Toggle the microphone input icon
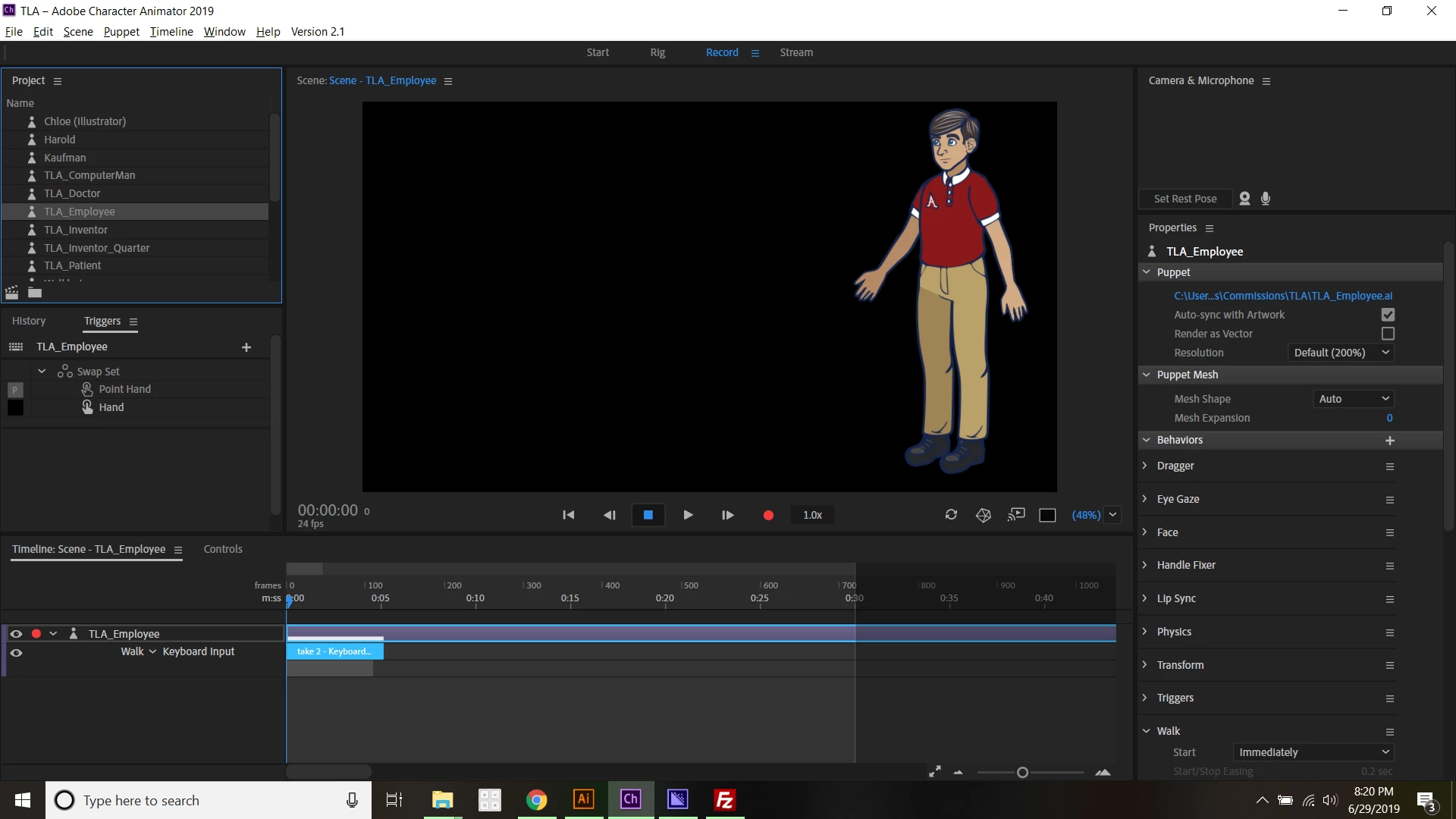 point(1266,199)
